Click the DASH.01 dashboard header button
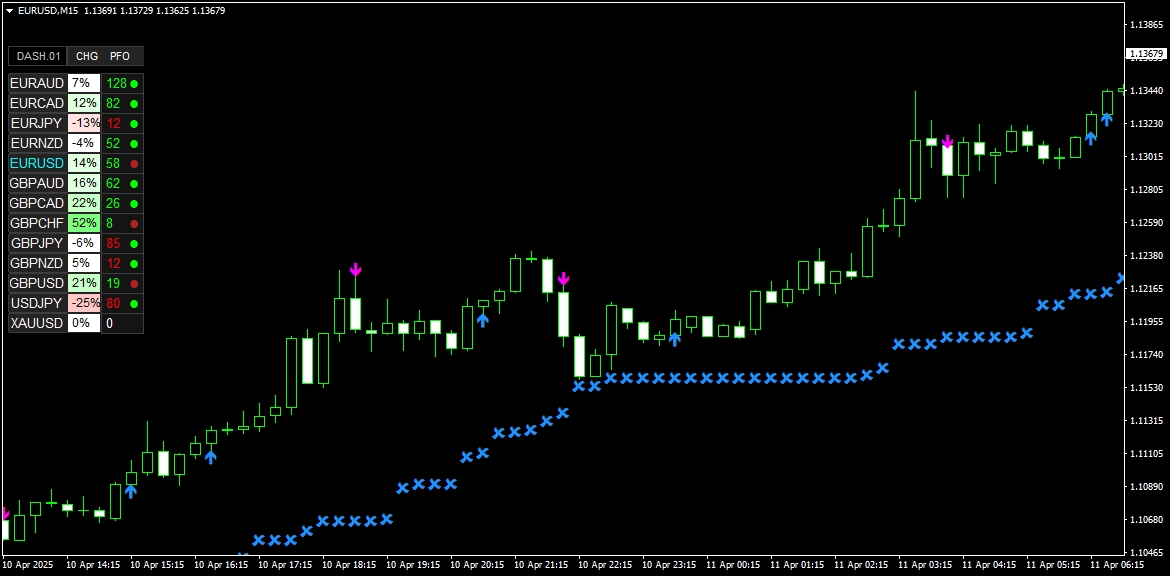Screen dimensions: 1170x576 (38, 56)
